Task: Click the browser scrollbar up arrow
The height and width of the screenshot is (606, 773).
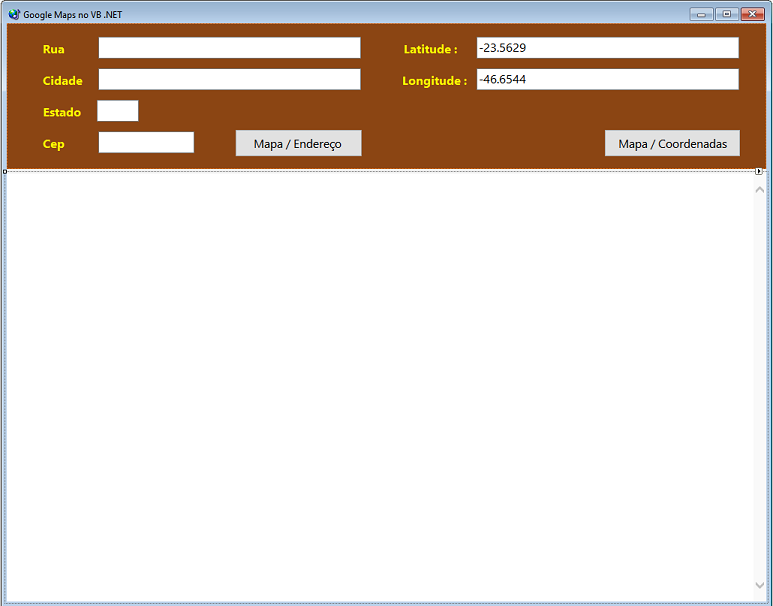Action: [x=760, y=190]
